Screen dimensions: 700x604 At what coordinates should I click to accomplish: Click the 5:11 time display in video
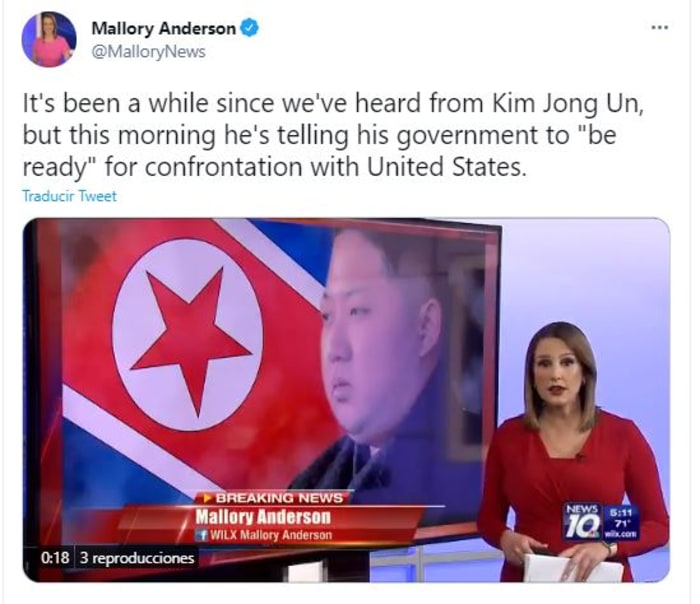point(622,512)
